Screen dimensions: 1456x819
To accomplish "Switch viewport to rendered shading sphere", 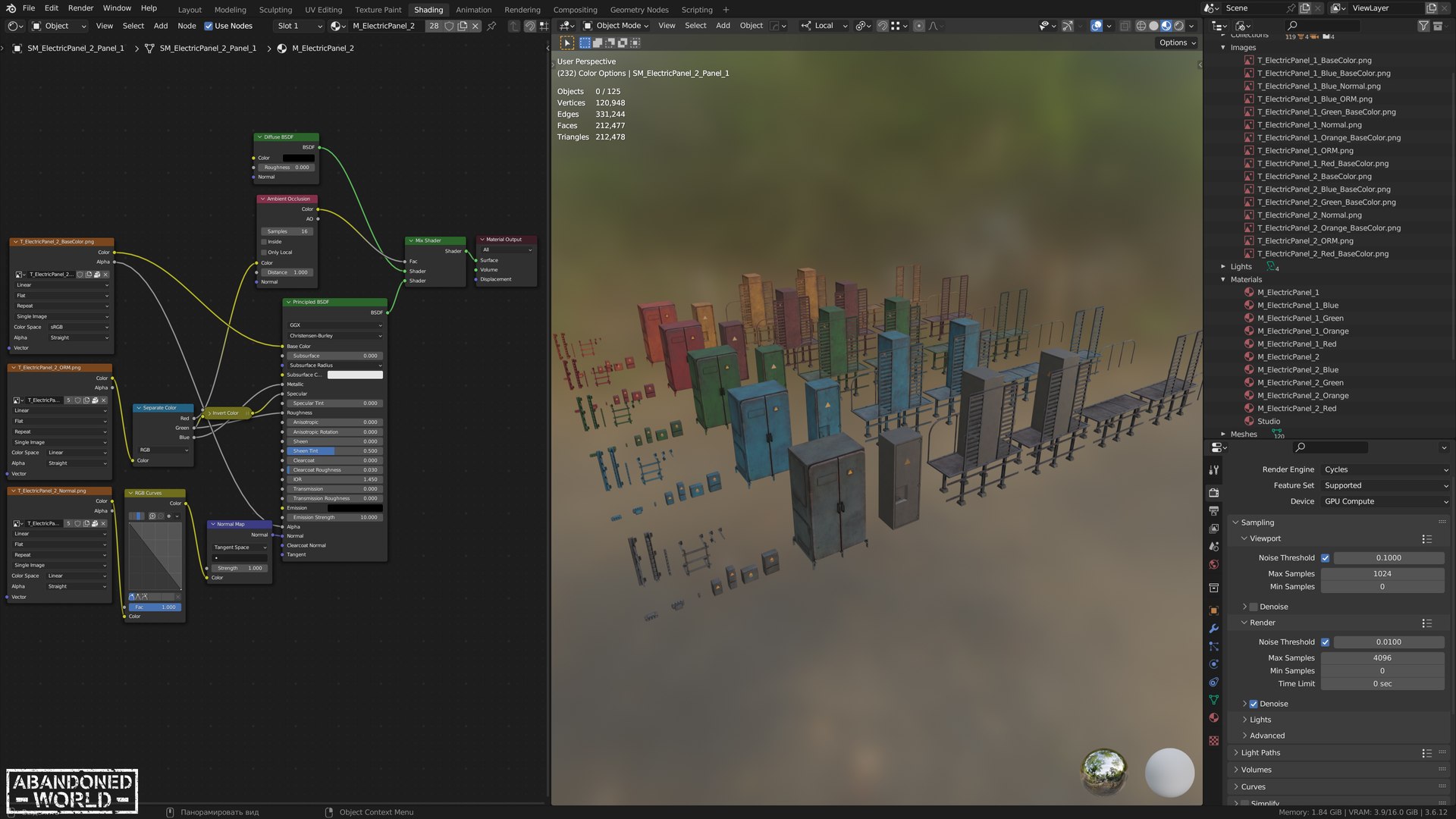I will [x=1179, y=26].
